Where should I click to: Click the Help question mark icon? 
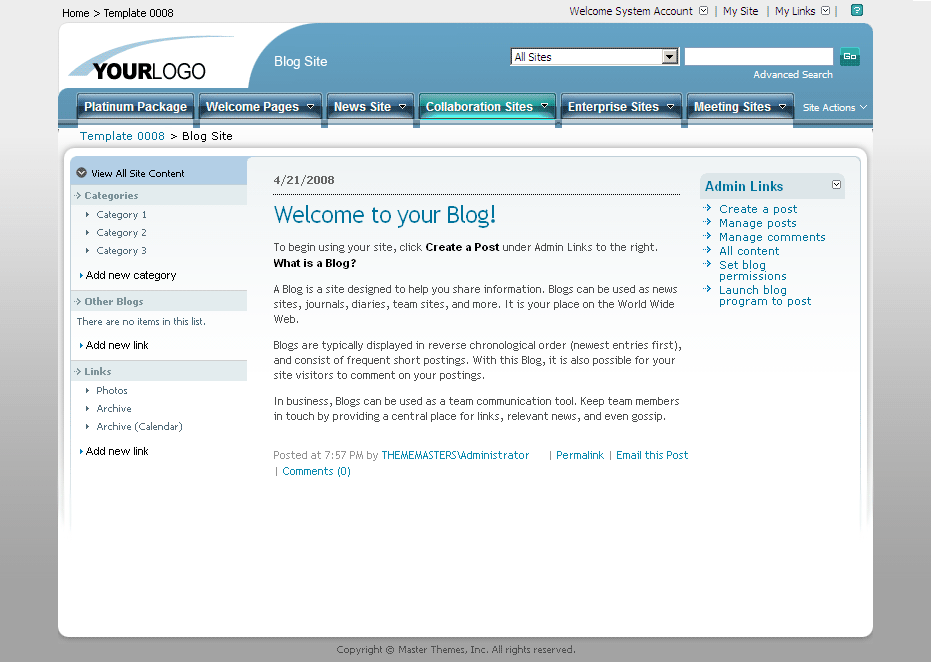coord(855,11)
